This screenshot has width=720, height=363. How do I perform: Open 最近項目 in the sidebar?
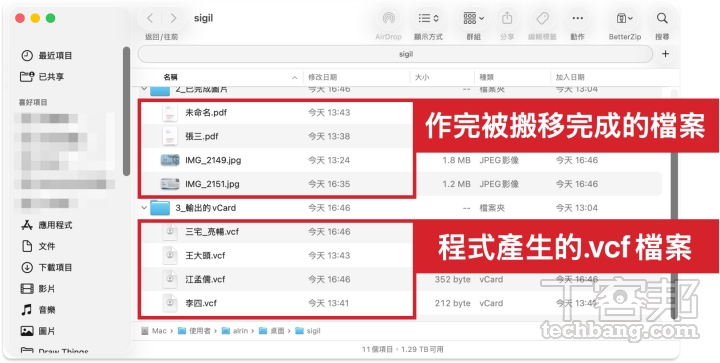click(x=46, y=56)
